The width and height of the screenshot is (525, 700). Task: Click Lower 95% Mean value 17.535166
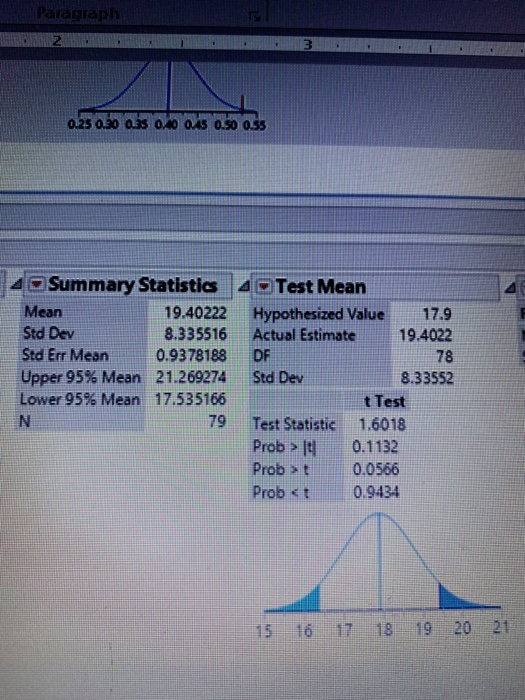[190, 399]
